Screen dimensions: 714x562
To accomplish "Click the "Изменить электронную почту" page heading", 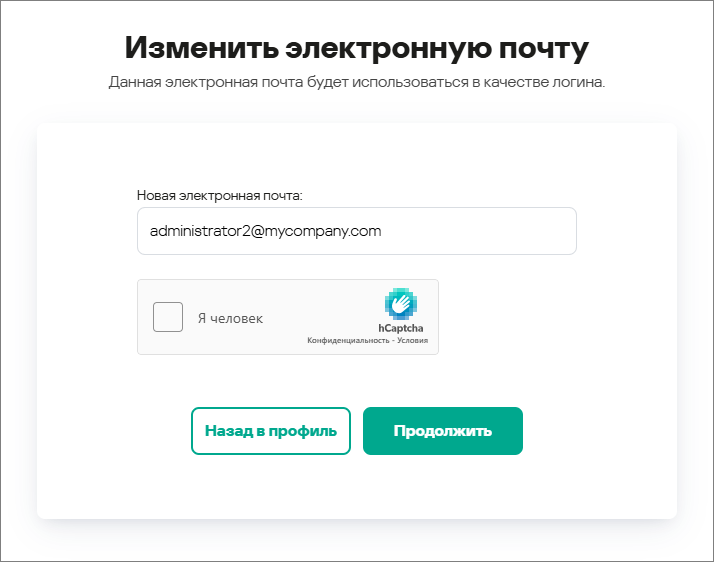I will [x=356, y=47].
